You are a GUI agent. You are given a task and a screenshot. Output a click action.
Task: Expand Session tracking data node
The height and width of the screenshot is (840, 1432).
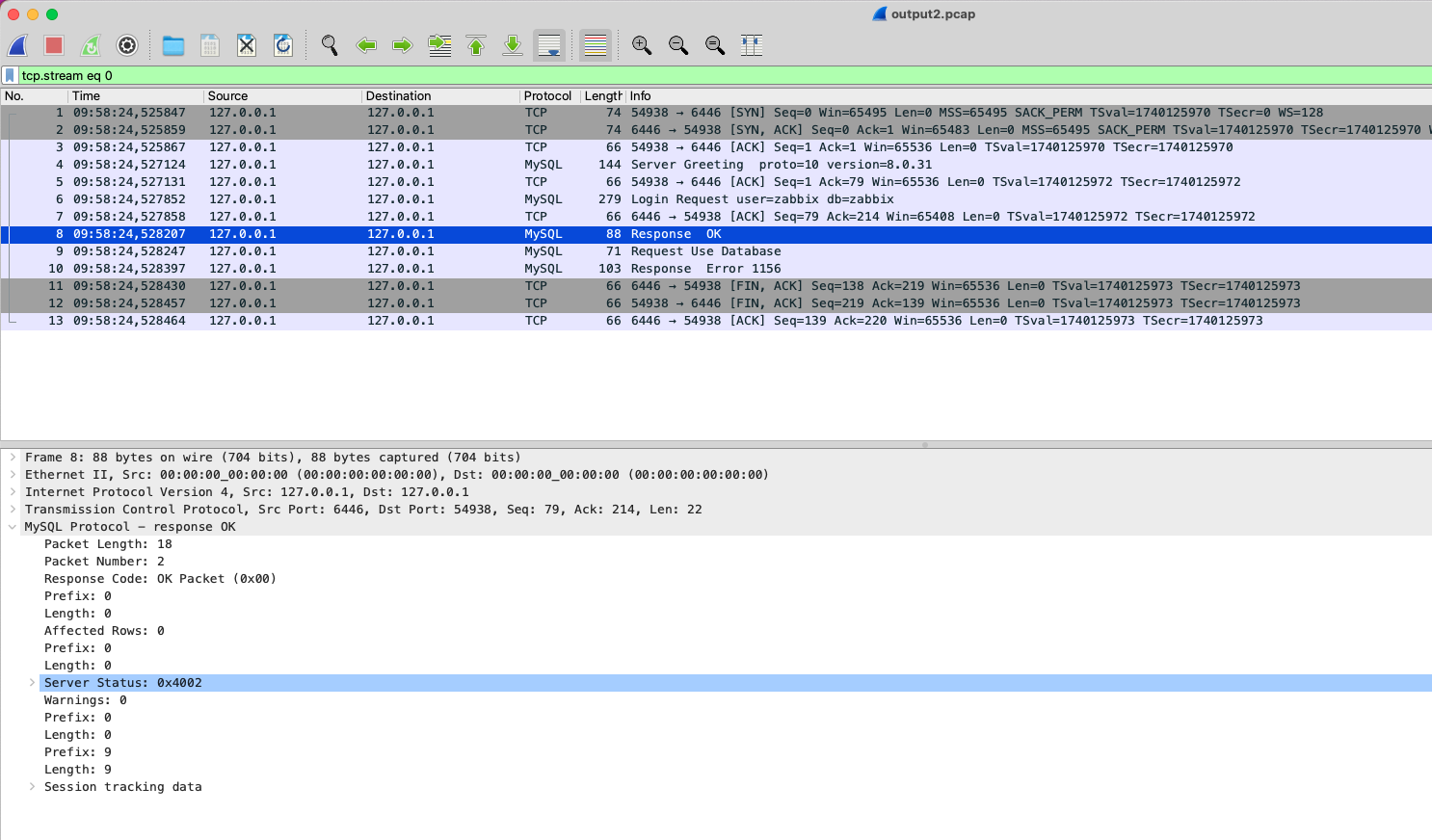(32, 787)
